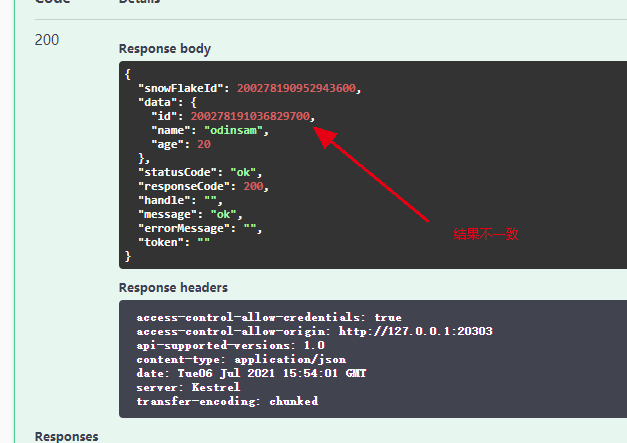Click the access-control-allow-origin URL
The height and width of the screenshot is (443, 627).
tap(415, 331)
